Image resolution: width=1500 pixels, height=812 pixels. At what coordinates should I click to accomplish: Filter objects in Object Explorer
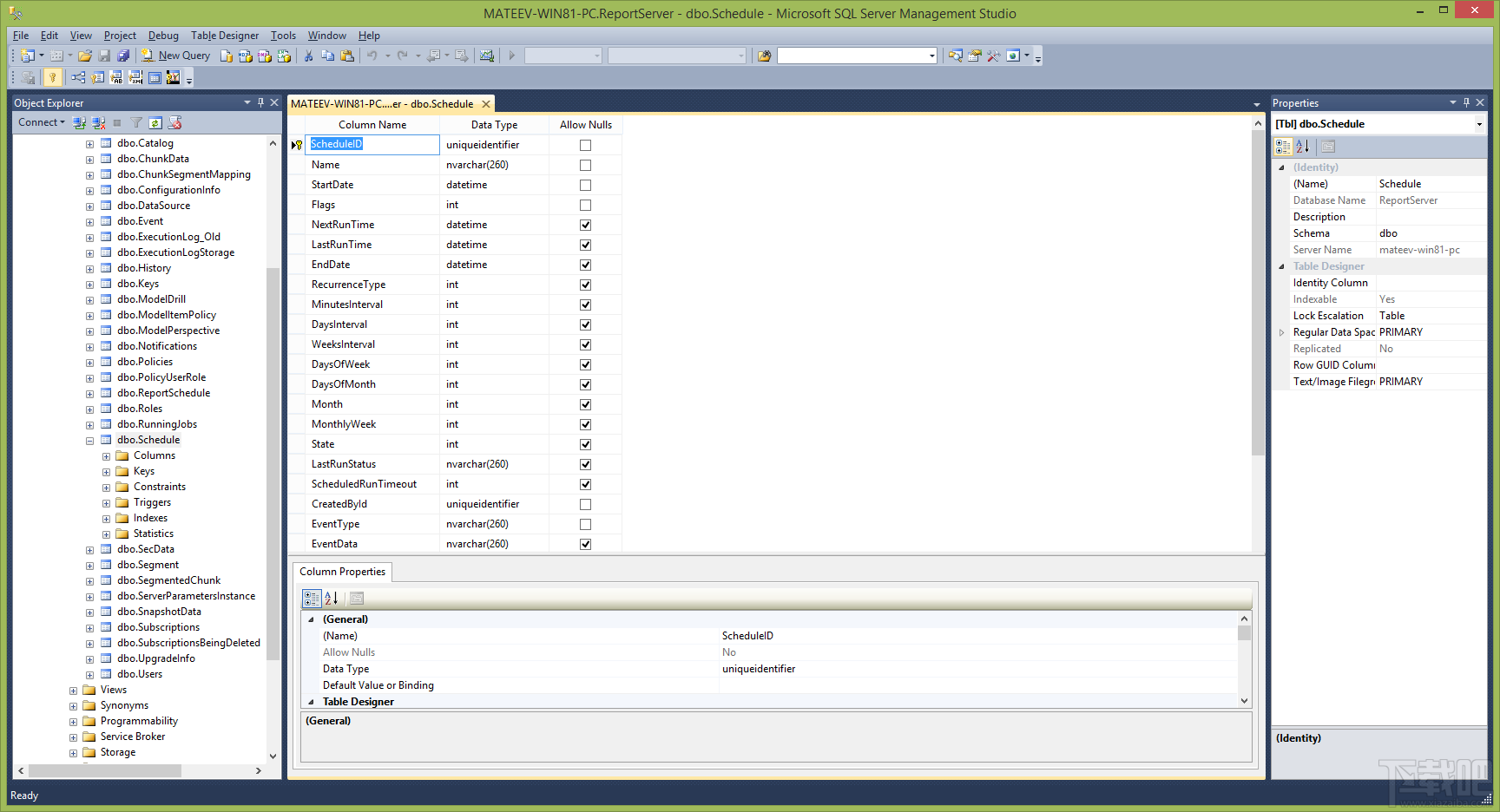coord(136,122)
